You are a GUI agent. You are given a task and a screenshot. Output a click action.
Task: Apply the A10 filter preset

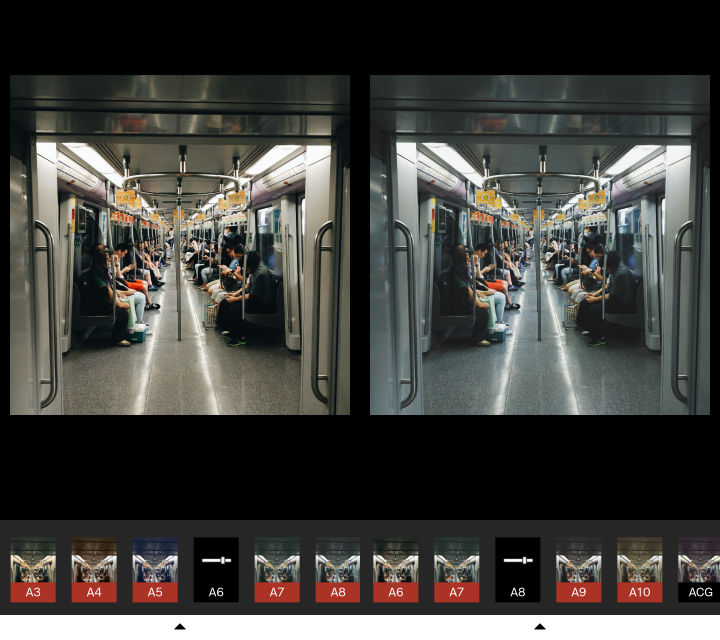pos(639,569)
